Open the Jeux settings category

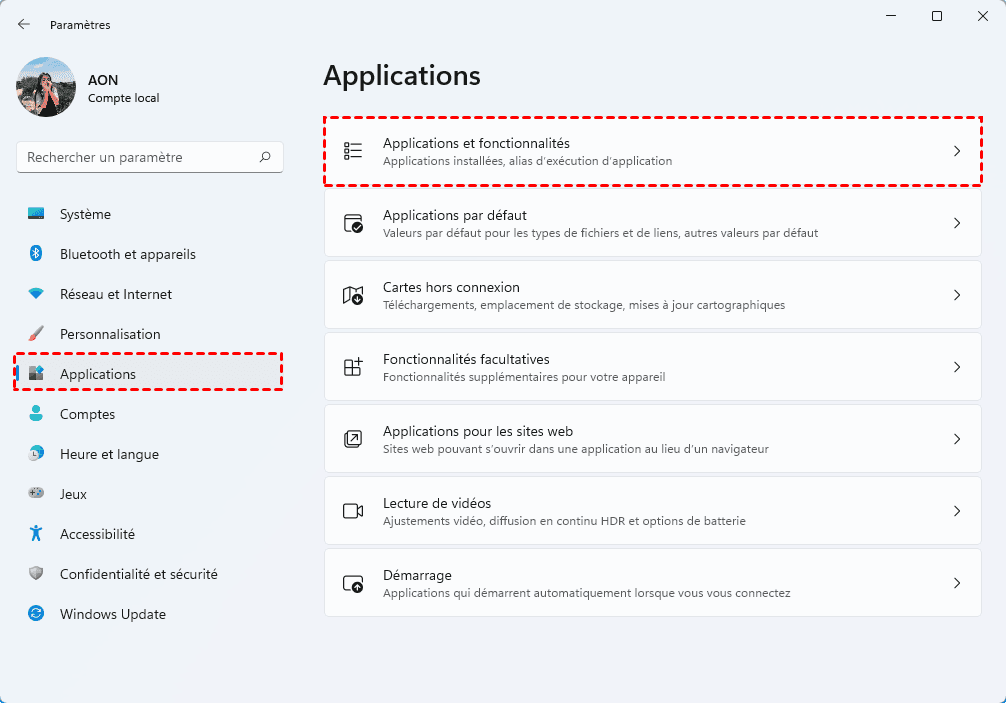tap(73, 494)
